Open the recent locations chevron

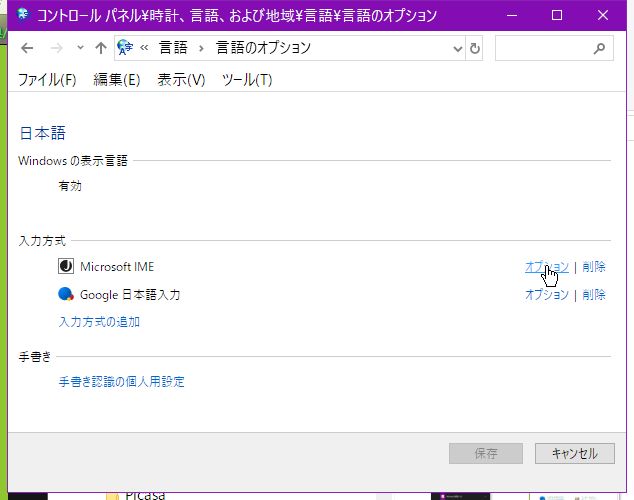[x=80, y=48]
